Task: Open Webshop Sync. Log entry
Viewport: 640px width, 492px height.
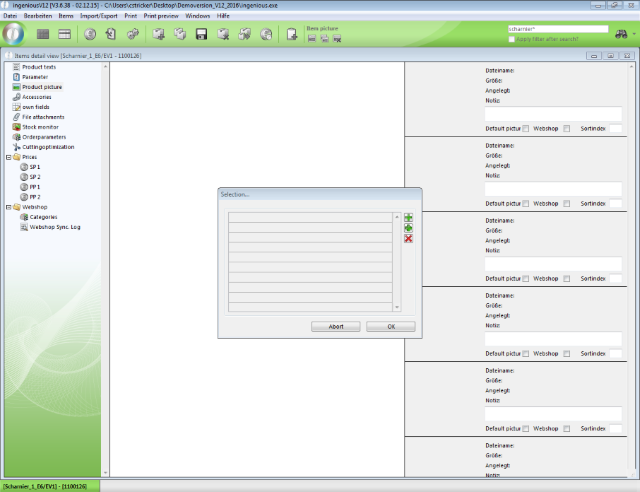Action: pyautogui.click(x=54, y=227)
